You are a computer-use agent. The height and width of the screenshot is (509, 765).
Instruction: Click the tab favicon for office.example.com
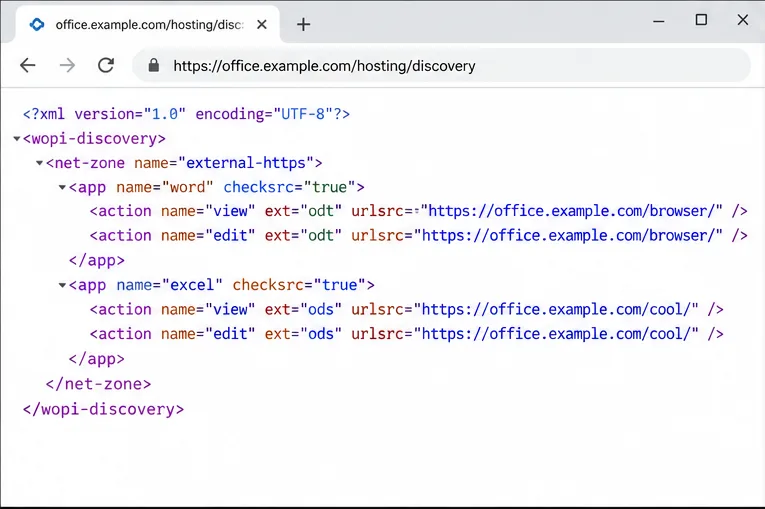37,24
